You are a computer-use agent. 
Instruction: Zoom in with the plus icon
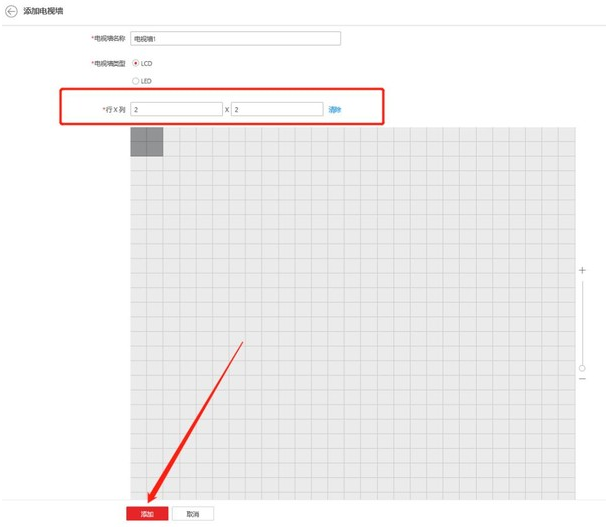[582, 270]
